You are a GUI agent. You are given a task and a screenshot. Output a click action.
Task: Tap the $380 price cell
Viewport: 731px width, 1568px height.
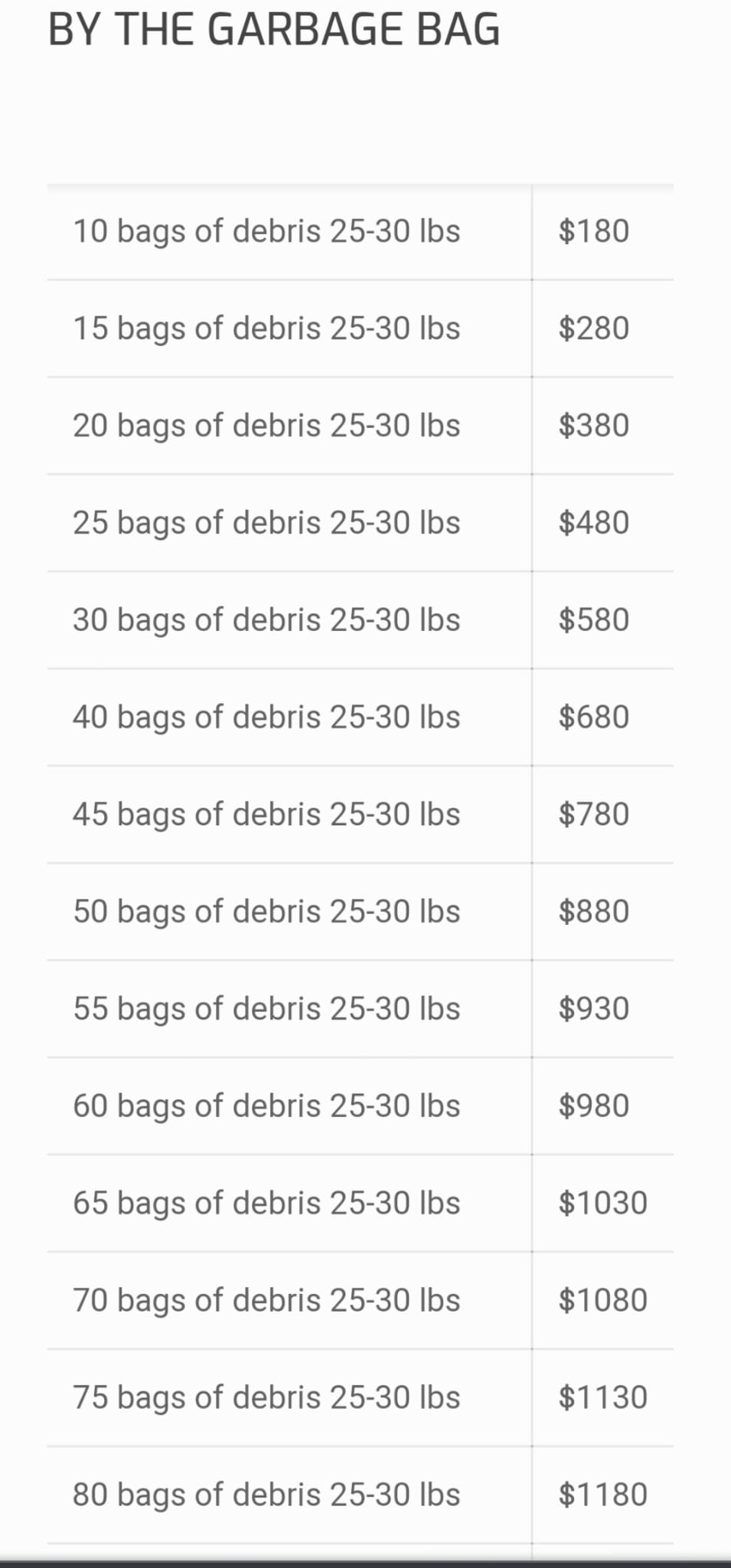[593, 426]
